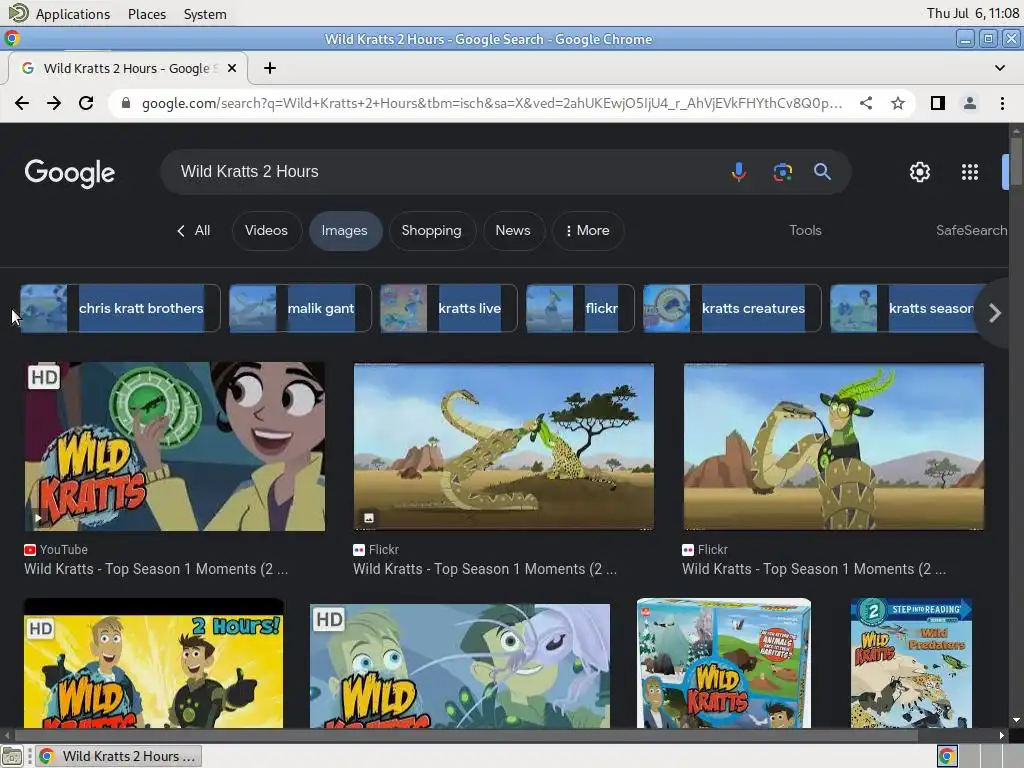Open the Flickr snake wrapping gazelle thumbnail

pyautogui.click(x=833, y=447)
